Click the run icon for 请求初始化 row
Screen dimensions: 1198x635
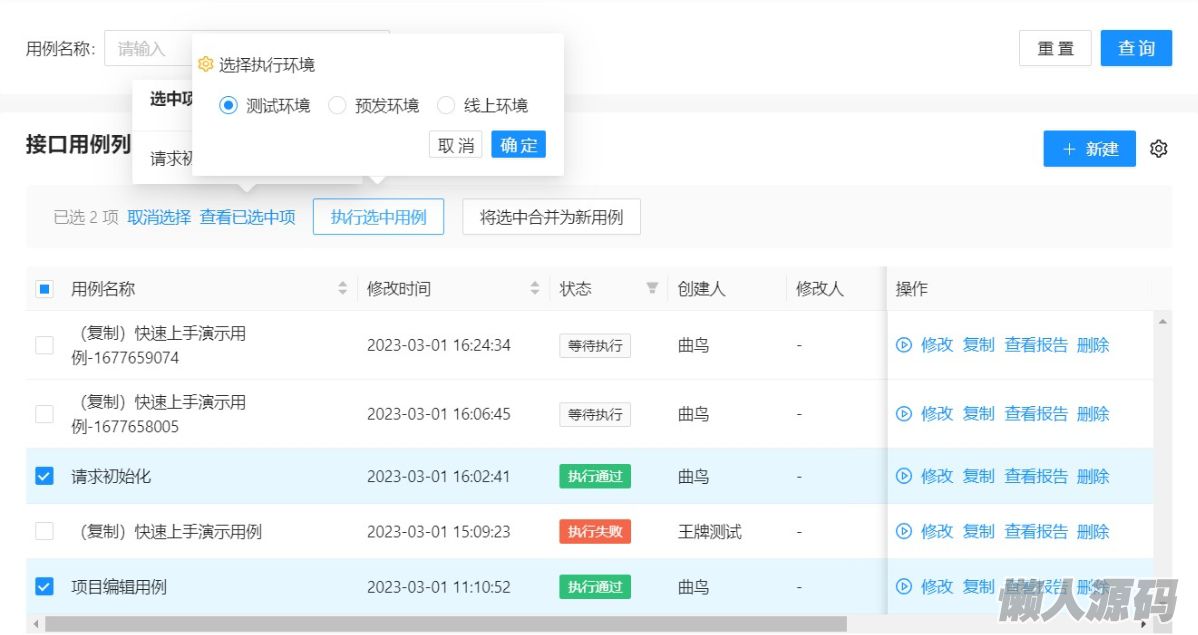904,476
